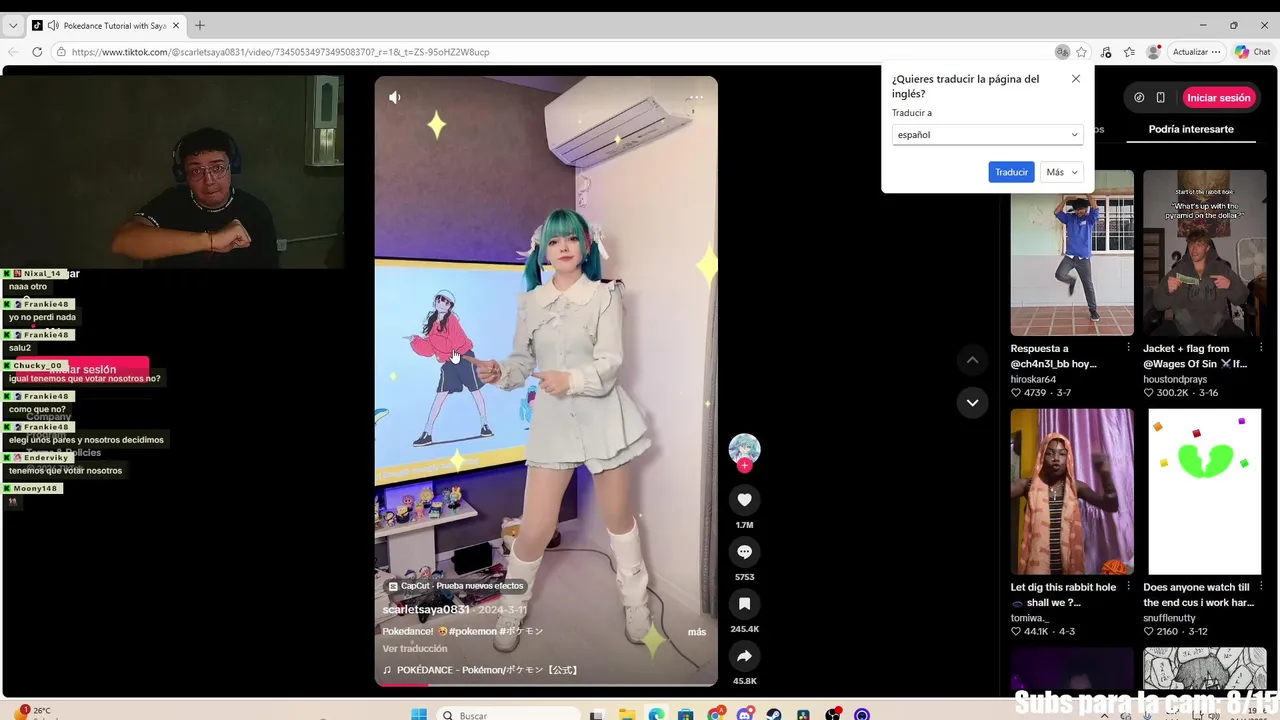Viewport: 1280px width, 720px height.
Task: Expand the caption with 'más'
Action: (697, 632)
